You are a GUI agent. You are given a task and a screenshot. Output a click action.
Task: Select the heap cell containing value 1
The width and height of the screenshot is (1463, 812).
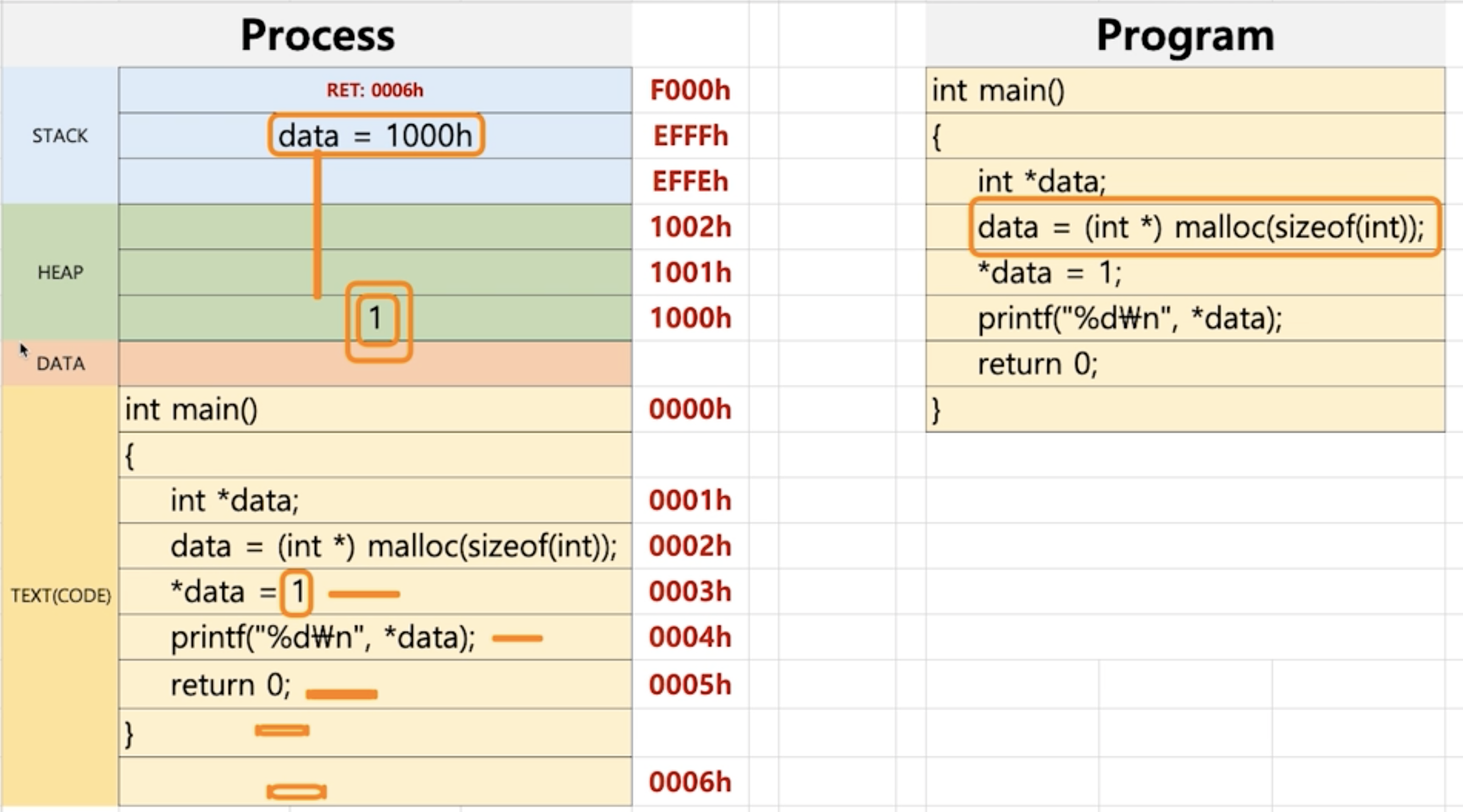pyautogui.click(x=375, y=318)
